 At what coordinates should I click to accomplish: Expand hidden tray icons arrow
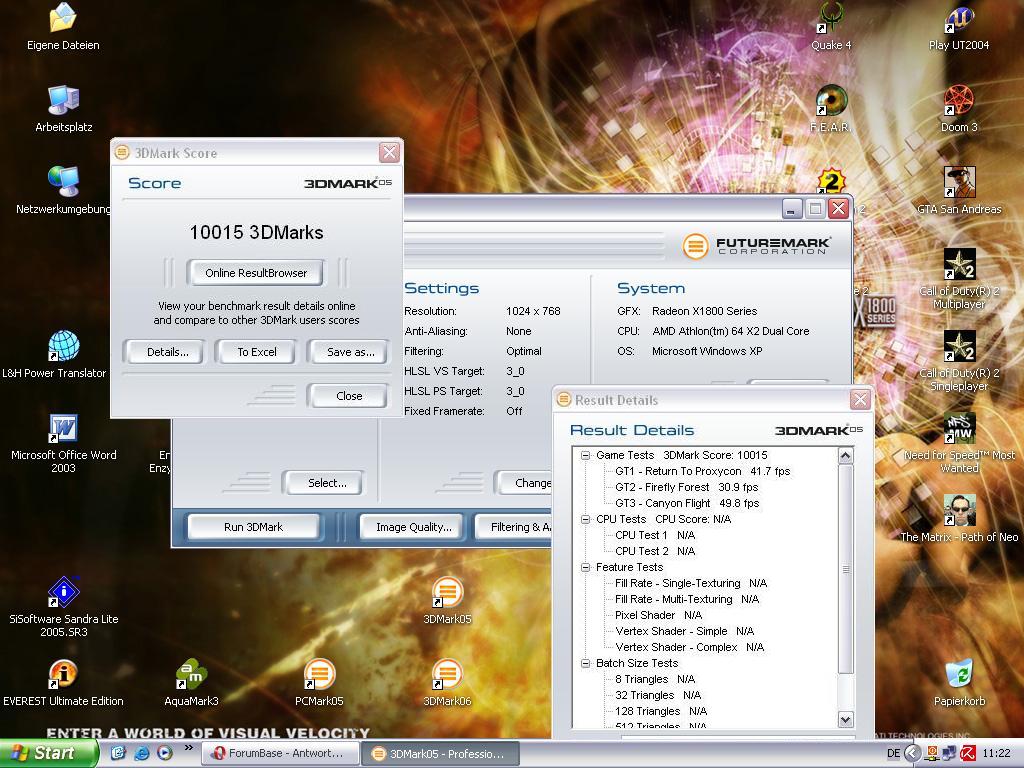(912, 753)
